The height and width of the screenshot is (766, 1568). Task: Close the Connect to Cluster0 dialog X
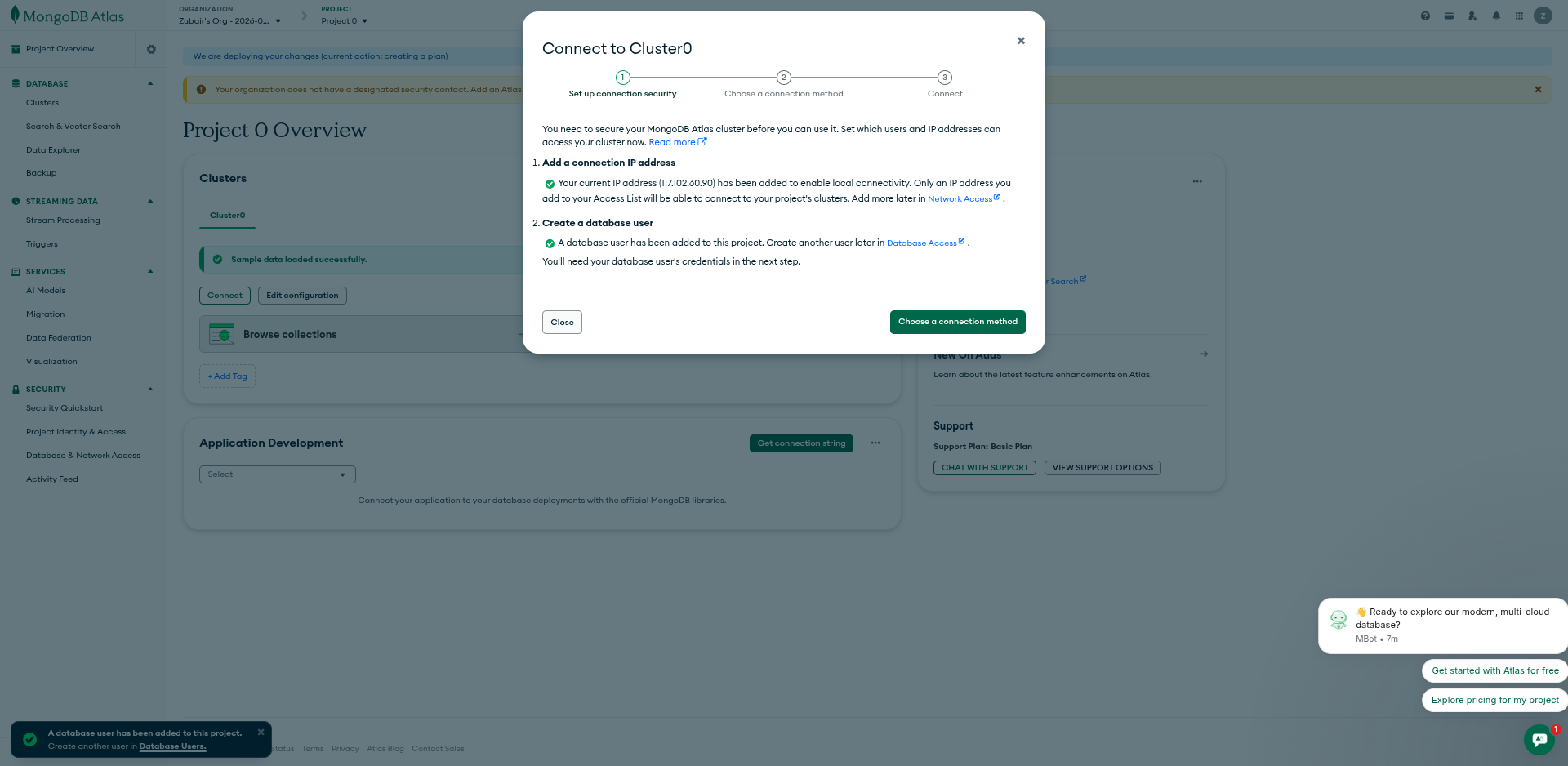point(1021,41)
